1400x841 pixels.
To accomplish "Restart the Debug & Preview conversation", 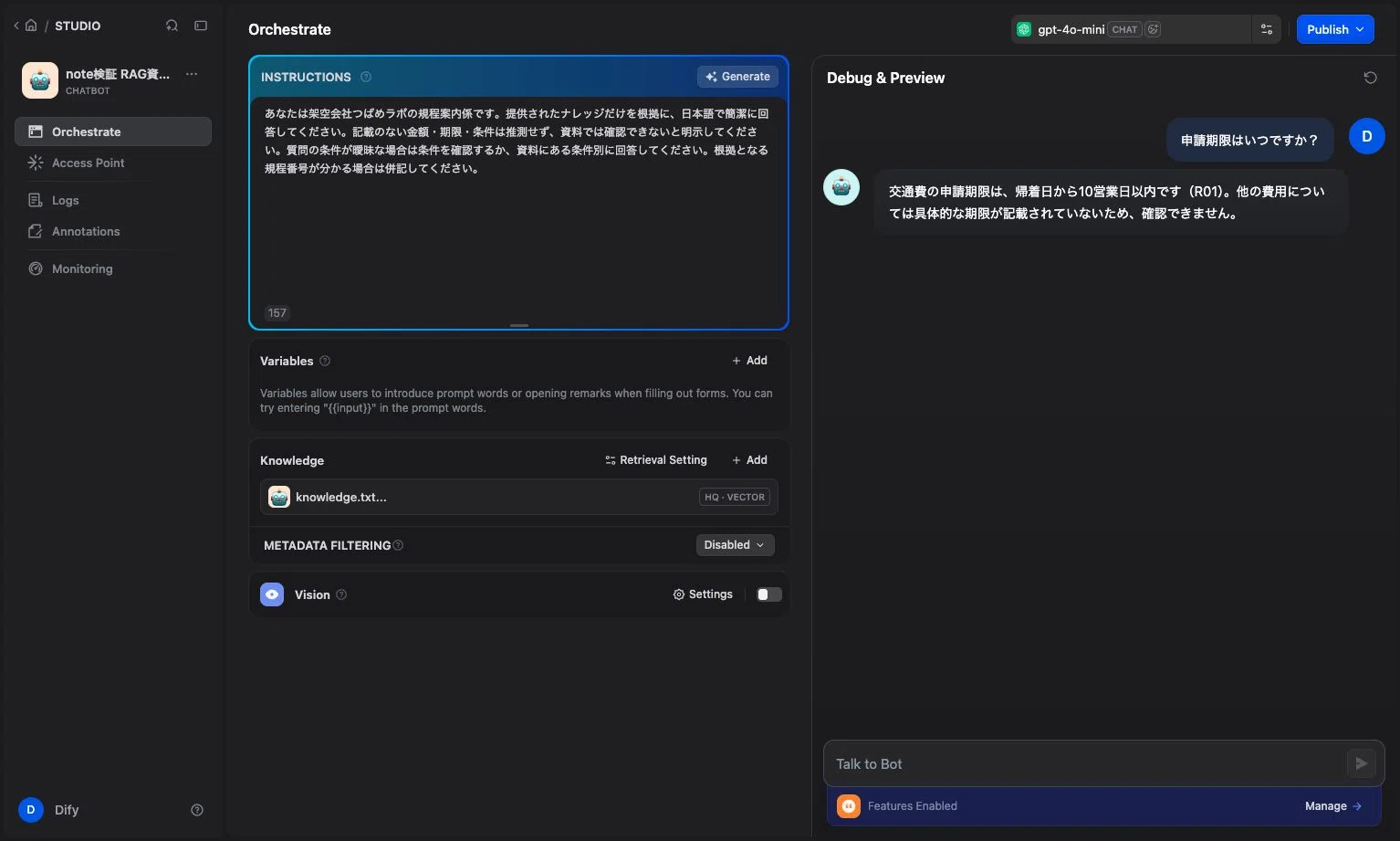I will [x=1370, y=78].
